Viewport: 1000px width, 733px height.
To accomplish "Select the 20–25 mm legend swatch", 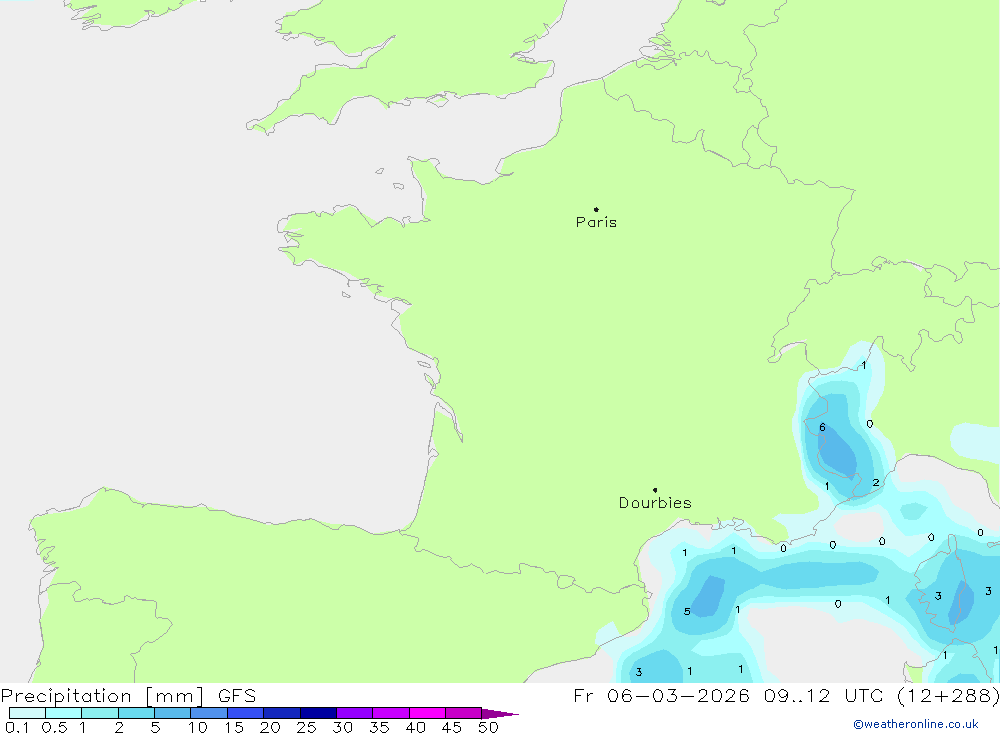I will click(x=282, y=713).
